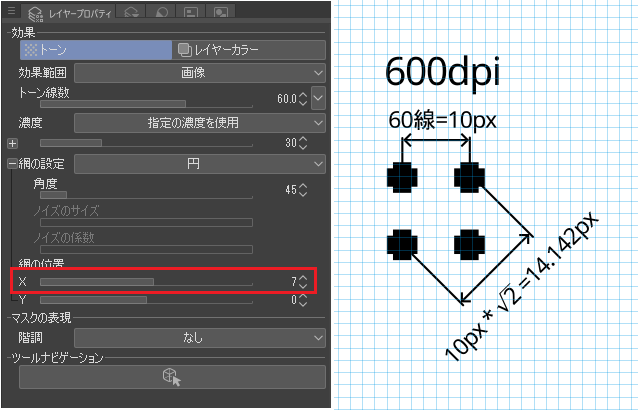Open the third panel tab icon
The height and width of the screenshot is (410, 638).
pos(162,13)
